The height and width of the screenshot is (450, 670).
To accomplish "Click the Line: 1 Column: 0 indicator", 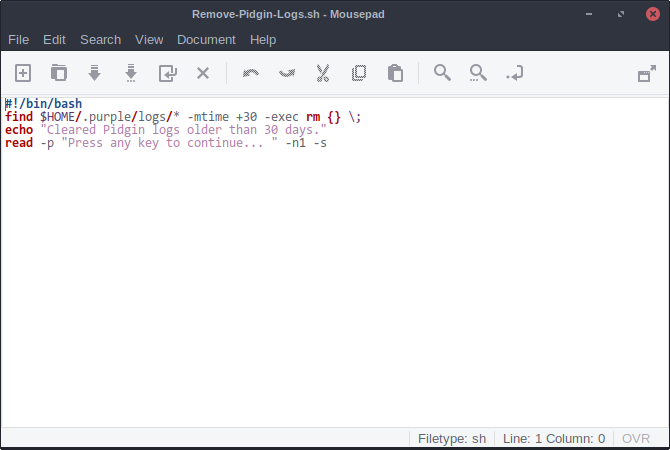I will pos(554,438).
